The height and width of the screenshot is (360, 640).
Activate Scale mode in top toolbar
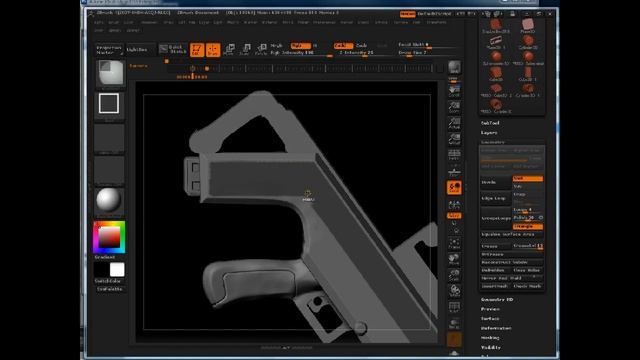point(245,50)
